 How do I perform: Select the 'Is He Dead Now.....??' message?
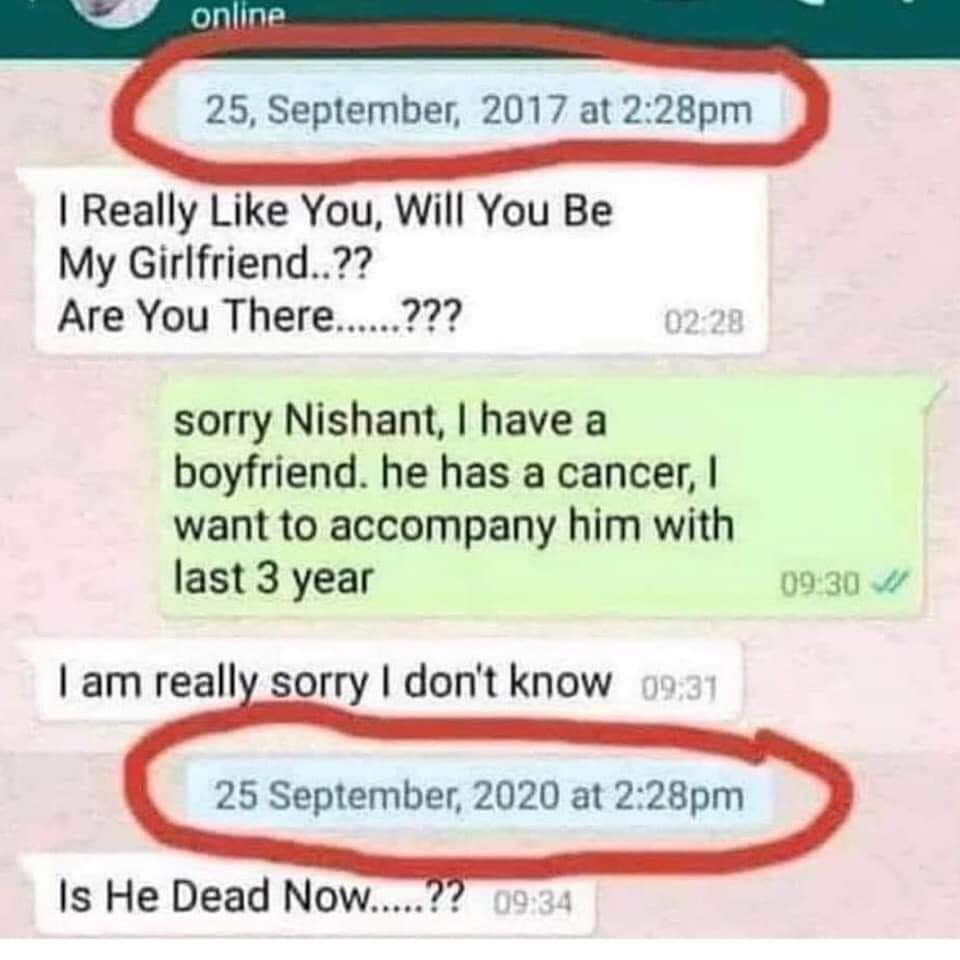click(315, 896)
